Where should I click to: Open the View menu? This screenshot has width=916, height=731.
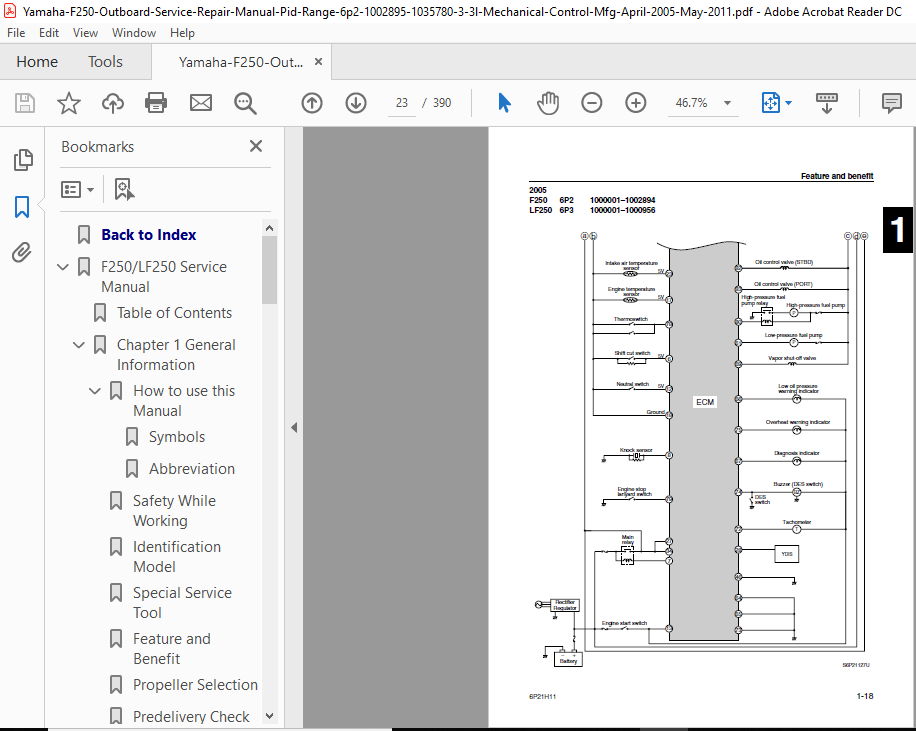(85, 33)
